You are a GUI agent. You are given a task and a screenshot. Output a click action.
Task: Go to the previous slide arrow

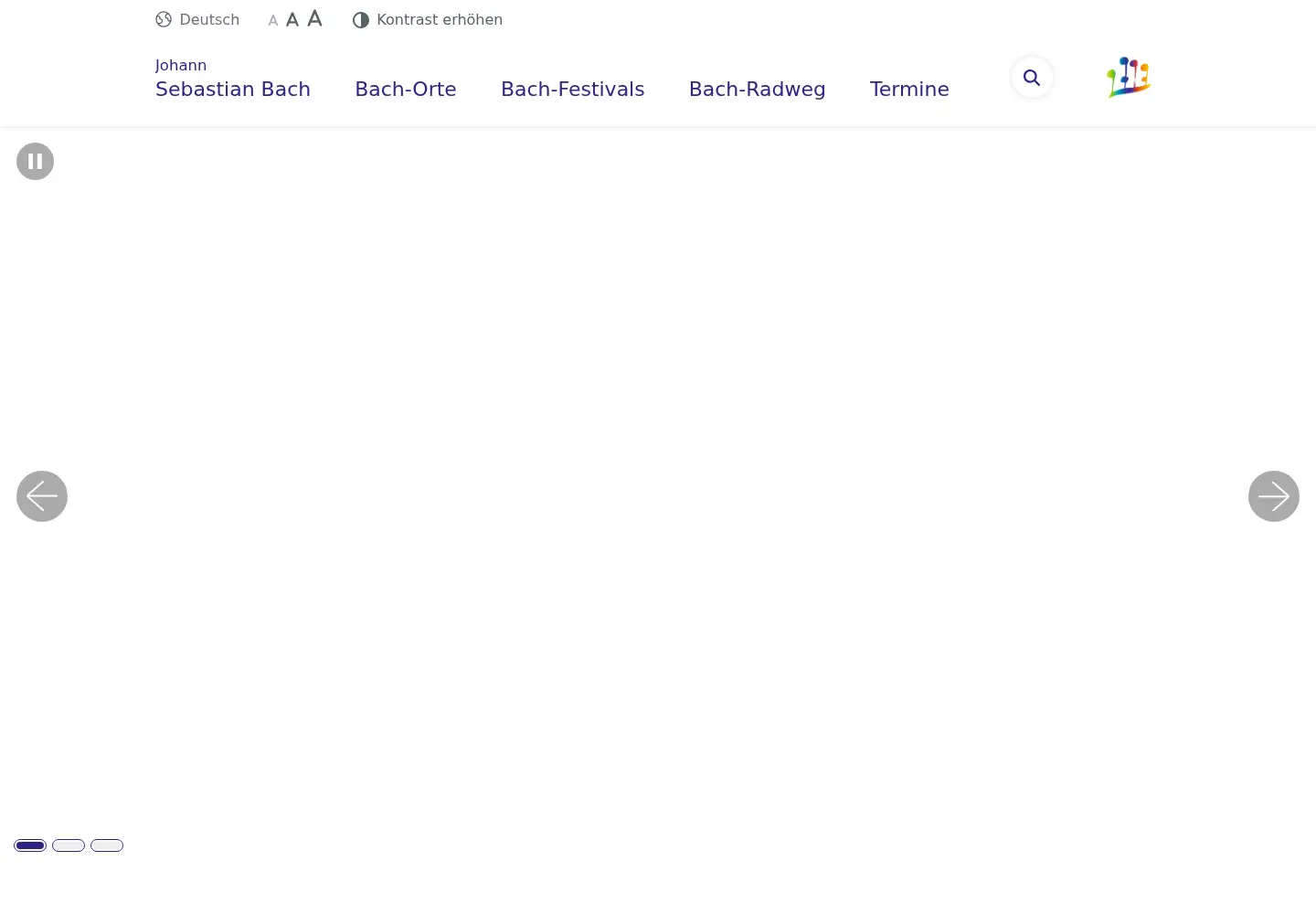(x=42, y=496)
